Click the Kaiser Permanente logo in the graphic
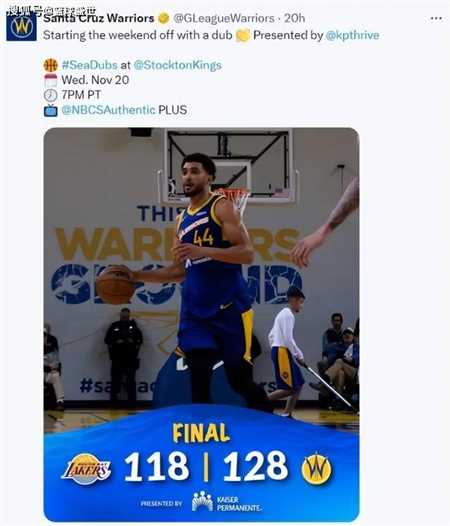Image resolution: width=450 pixels, height=526 pixels. click(227, 502)
